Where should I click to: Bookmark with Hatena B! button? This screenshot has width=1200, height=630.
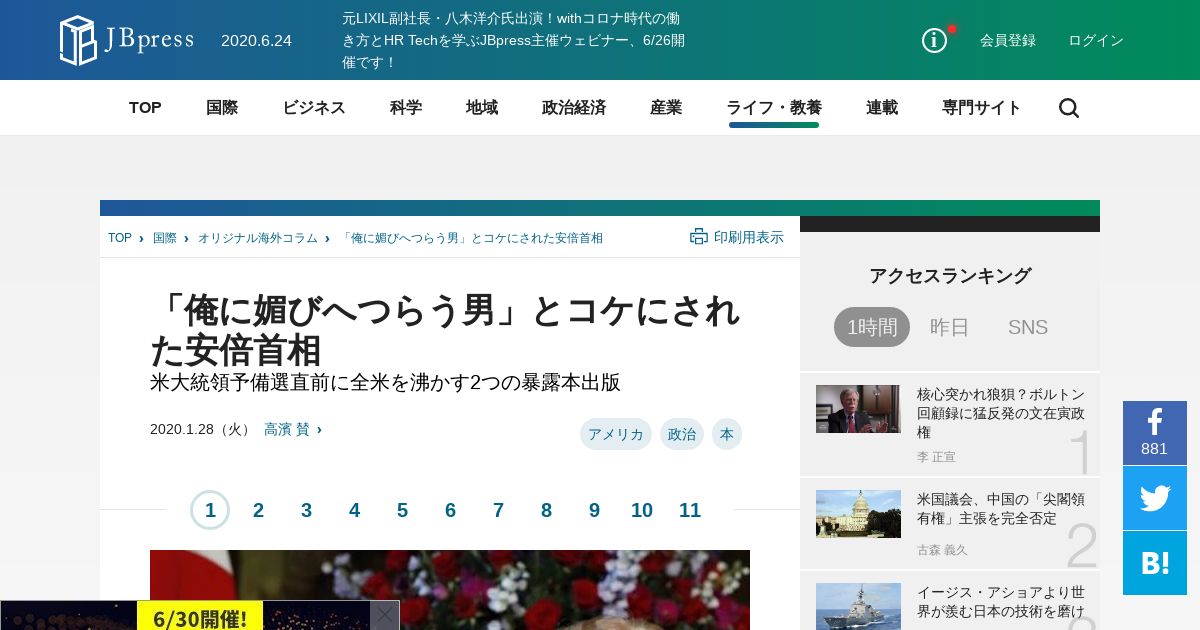1155,563
